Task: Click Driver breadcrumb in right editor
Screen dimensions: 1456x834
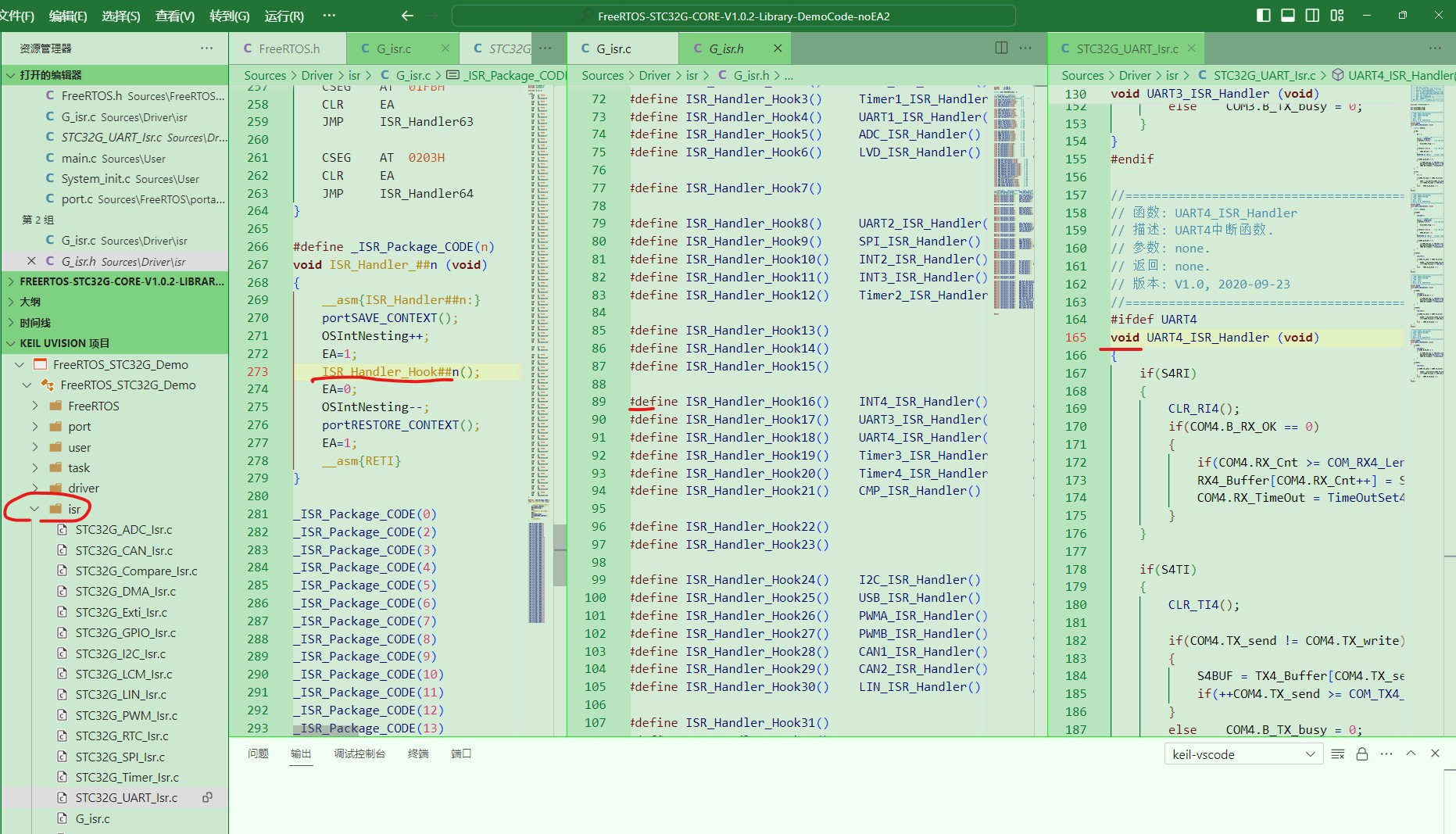Action: pyautogui.click(x=1135, y=76)
